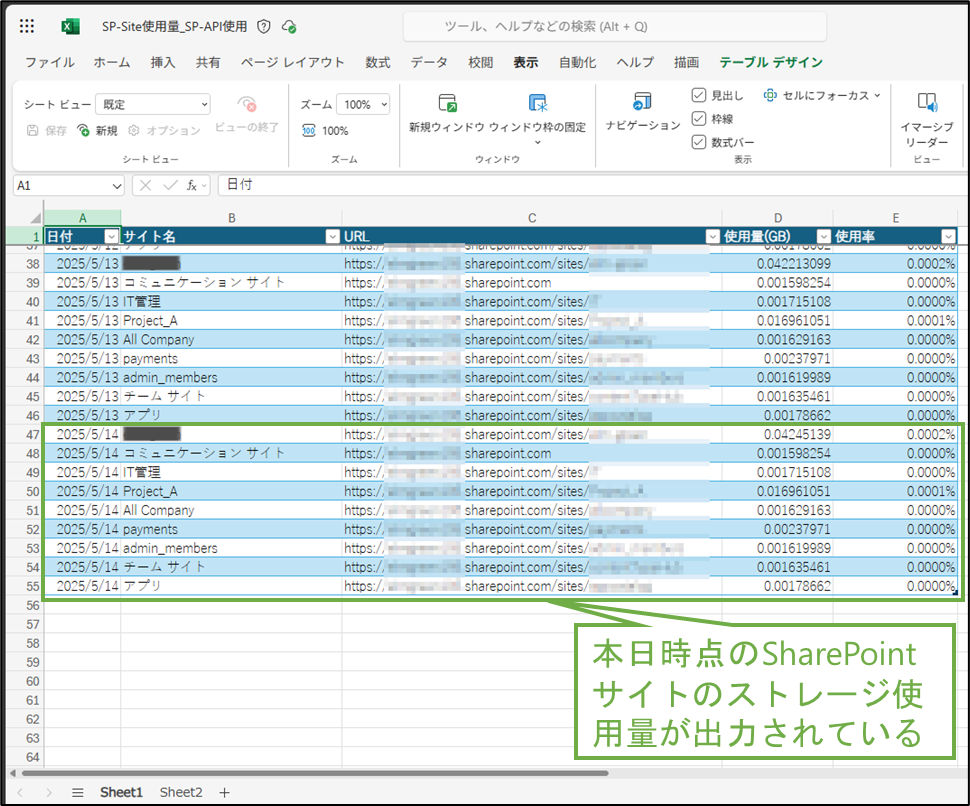
Task: Select cell 0.04245139 in row 47
Action: click(x=778, y=434)
